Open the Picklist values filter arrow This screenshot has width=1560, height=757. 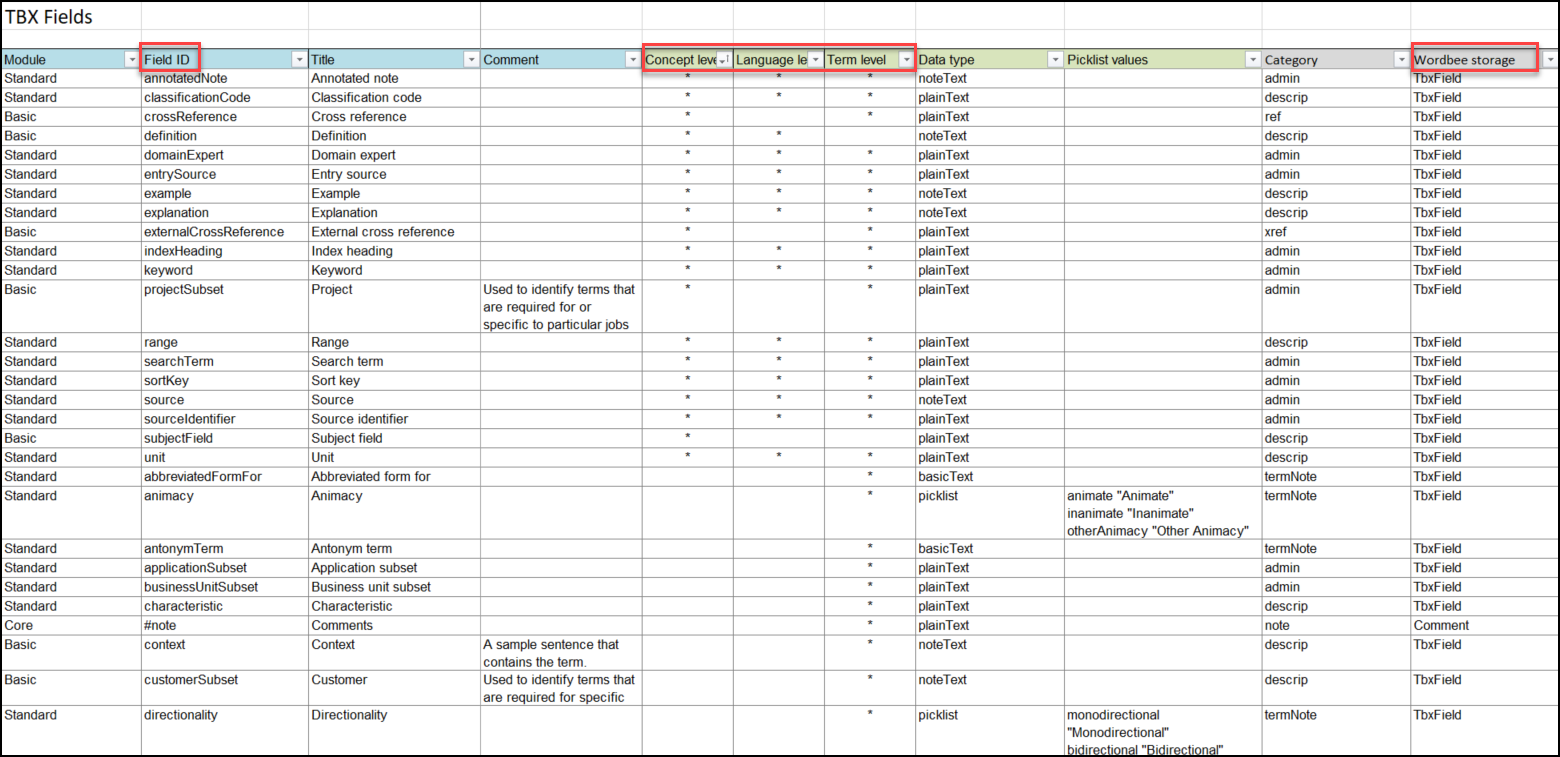[x=1251, y=60]
